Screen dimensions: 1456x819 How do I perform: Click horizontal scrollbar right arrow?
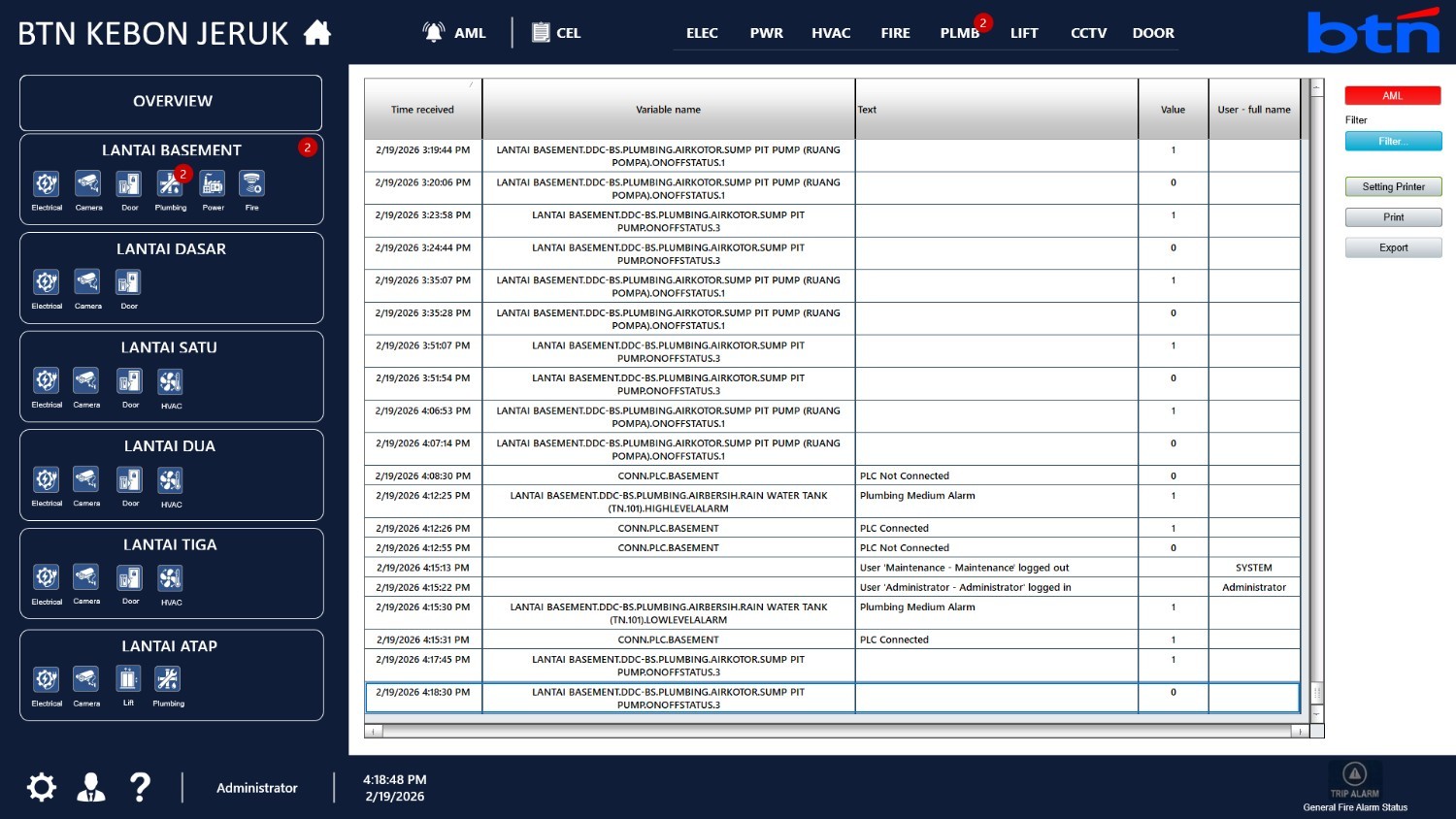1301,732
